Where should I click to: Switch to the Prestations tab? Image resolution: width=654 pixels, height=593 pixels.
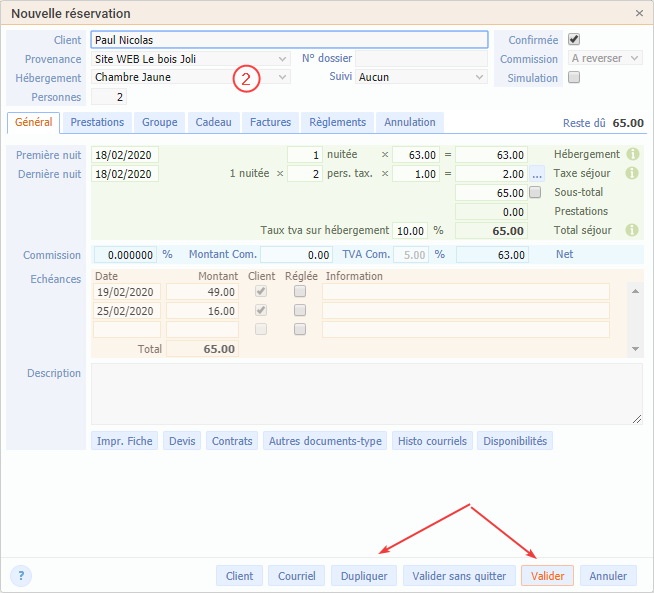point(98,122)
